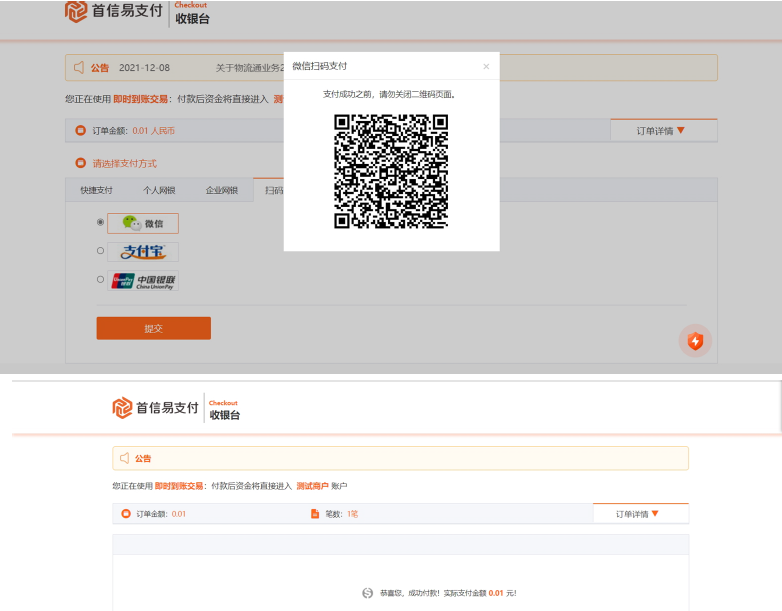Click the China UnionPay logo
This screenshot has width=782, height=611.
(144, 281)
